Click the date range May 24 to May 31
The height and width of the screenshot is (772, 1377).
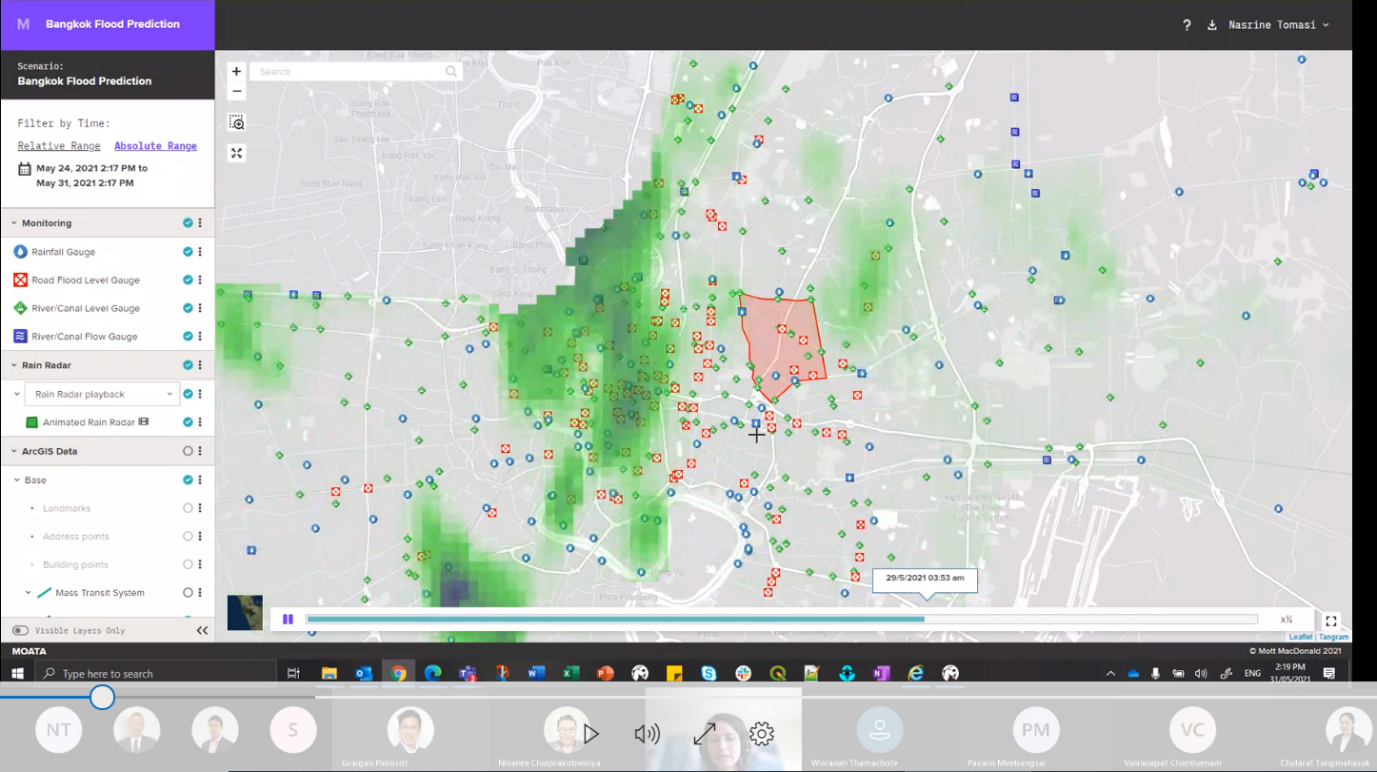click(92, 176)
